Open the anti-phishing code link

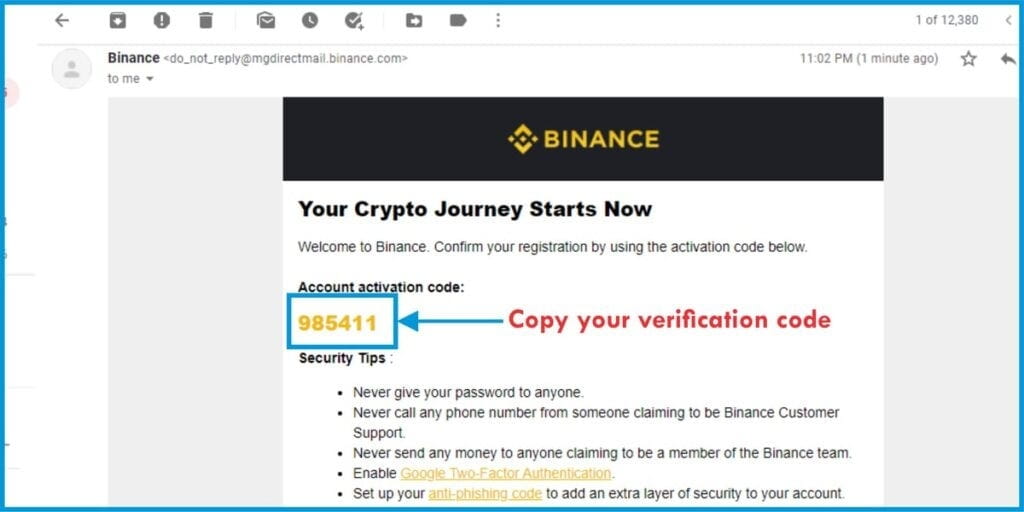(485, 494)
